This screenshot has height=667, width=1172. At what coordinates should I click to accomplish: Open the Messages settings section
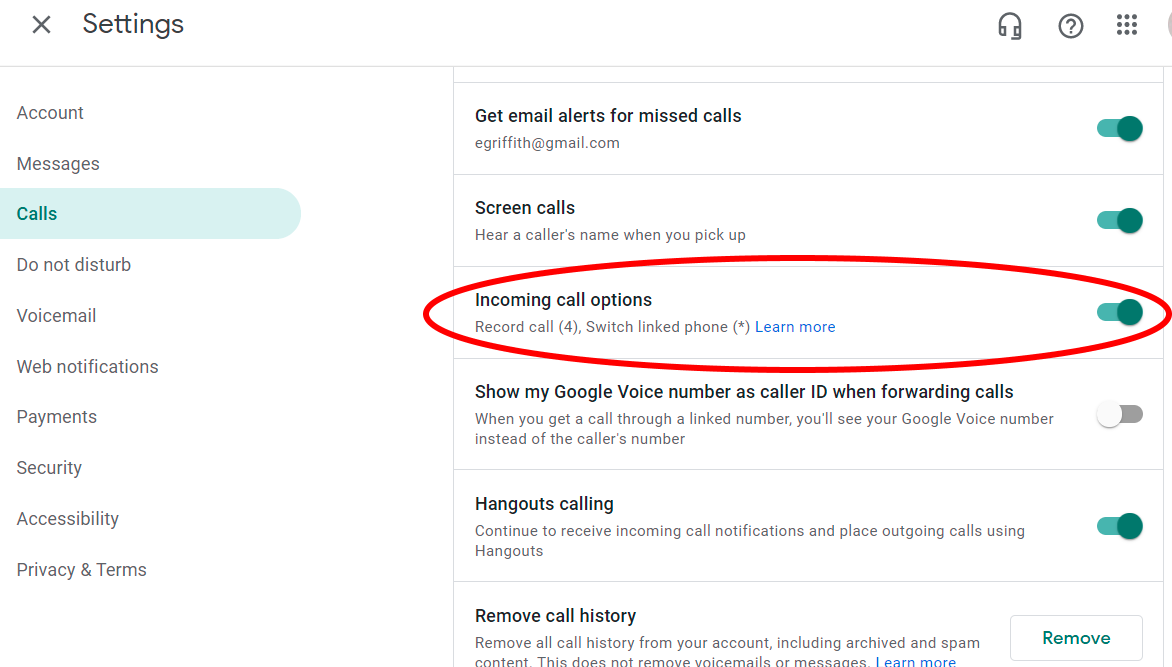[58, 164]
